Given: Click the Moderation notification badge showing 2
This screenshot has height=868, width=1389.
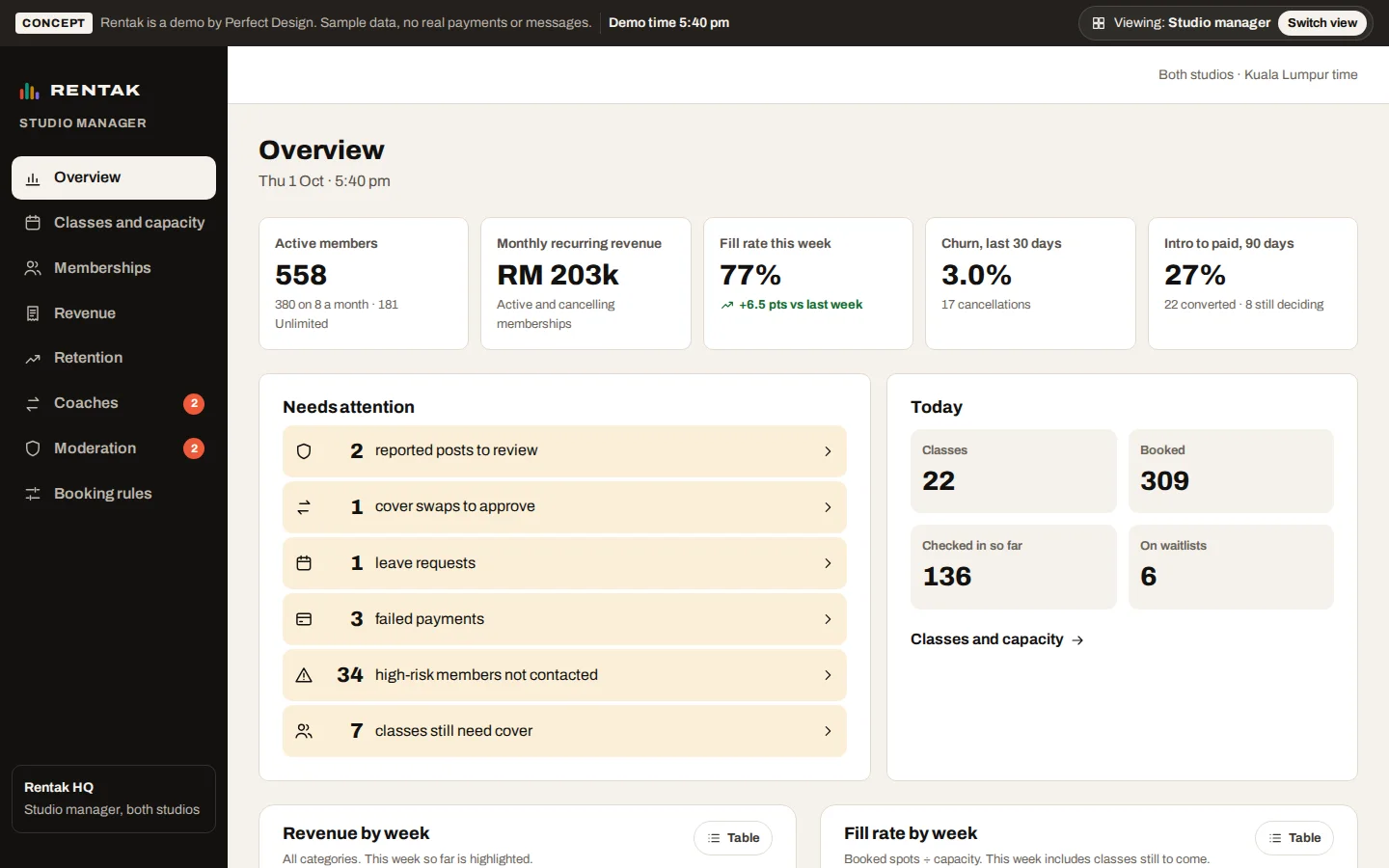Looking at the screenshot, I should [x=194, y=448].
